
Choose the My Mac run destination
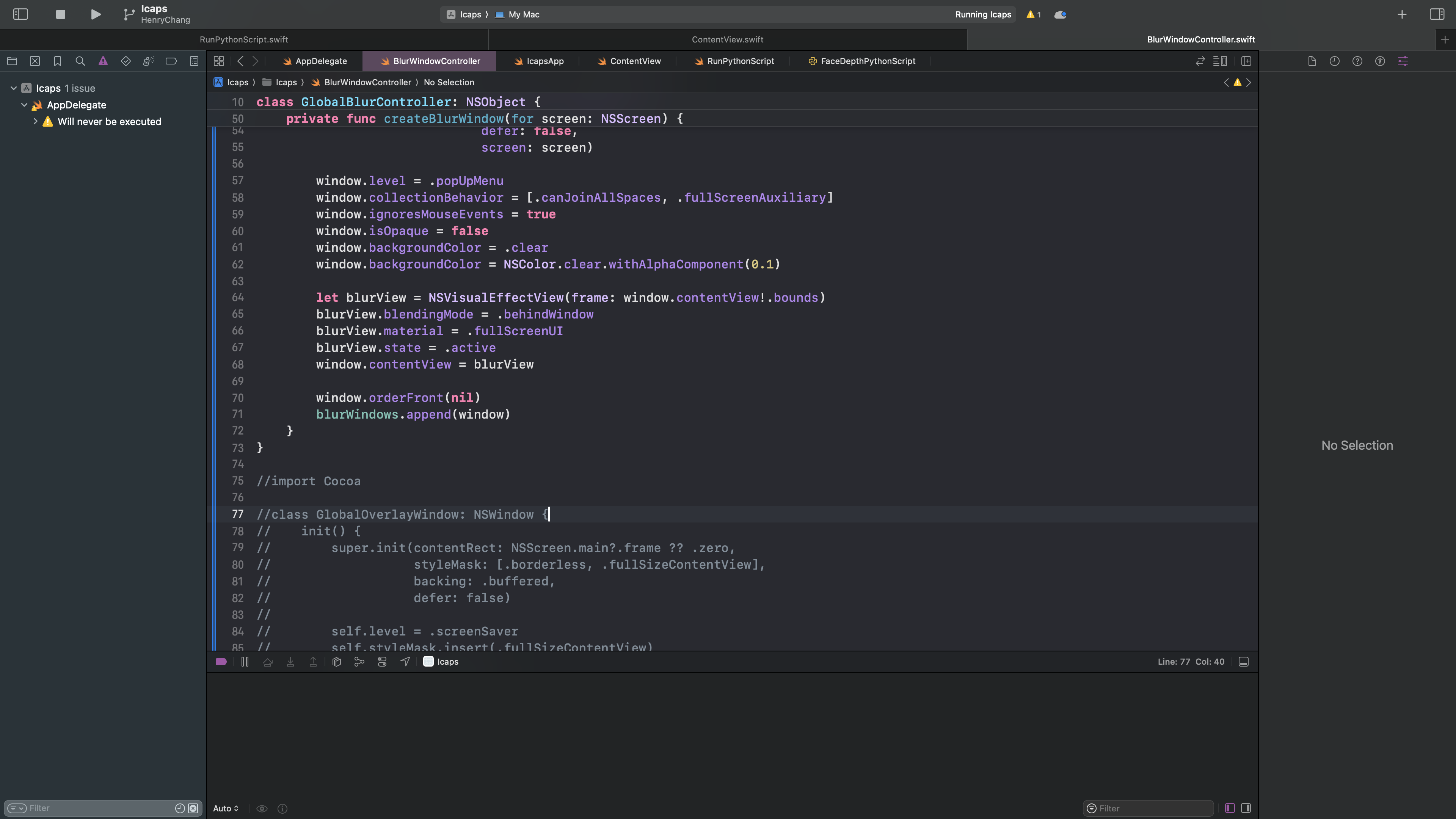[x=517, y=15]
